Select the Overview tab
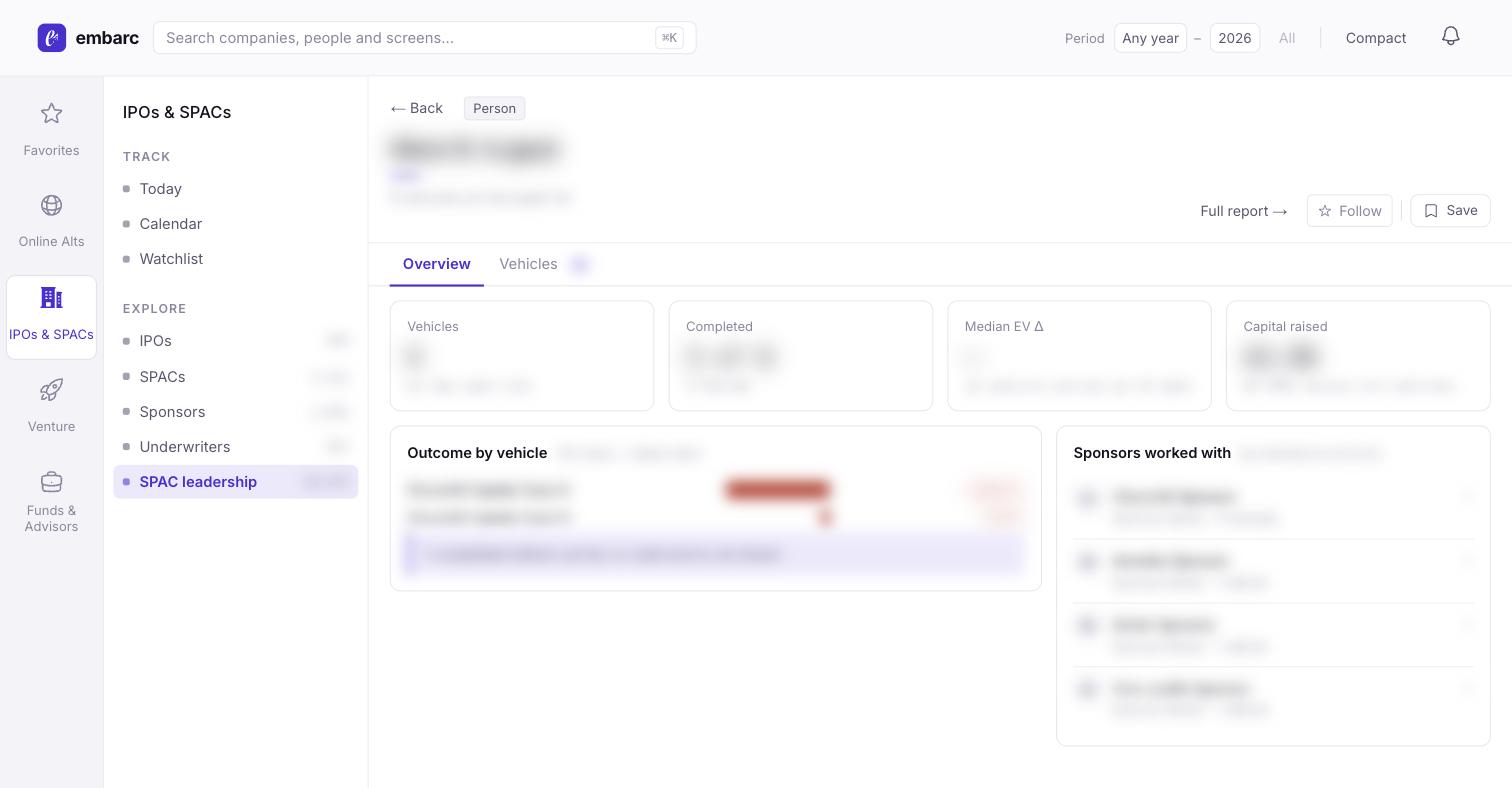This screenshot has width=1512, height=788. pyautogui.click(x=437, y=264)
